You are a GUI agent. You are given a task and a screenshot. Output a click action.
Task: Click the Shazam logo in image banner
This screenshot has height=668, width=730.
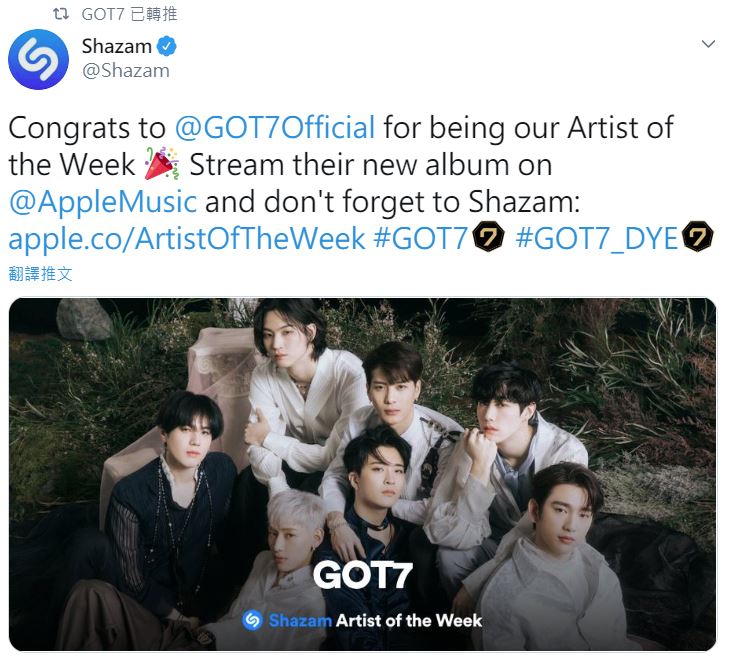[x=253, y=620]
